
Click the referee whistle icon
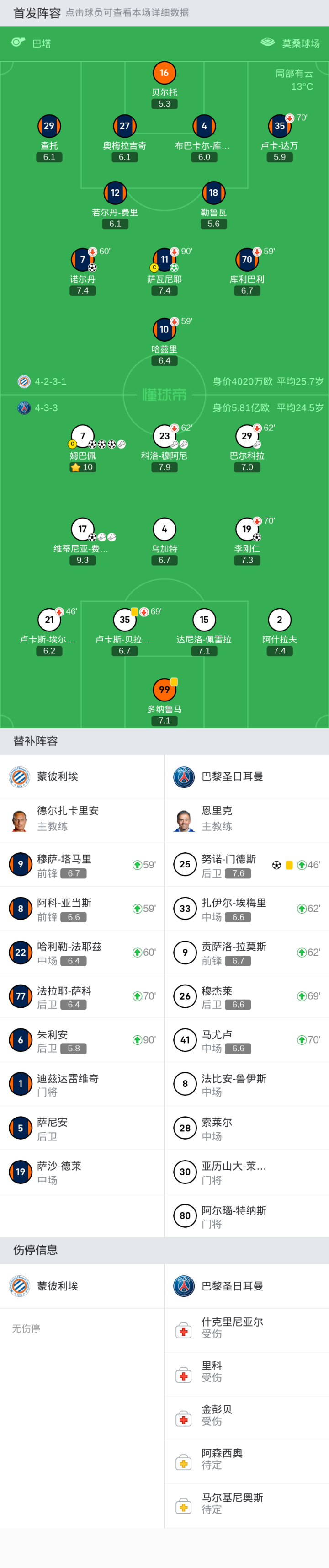(18, 43)
